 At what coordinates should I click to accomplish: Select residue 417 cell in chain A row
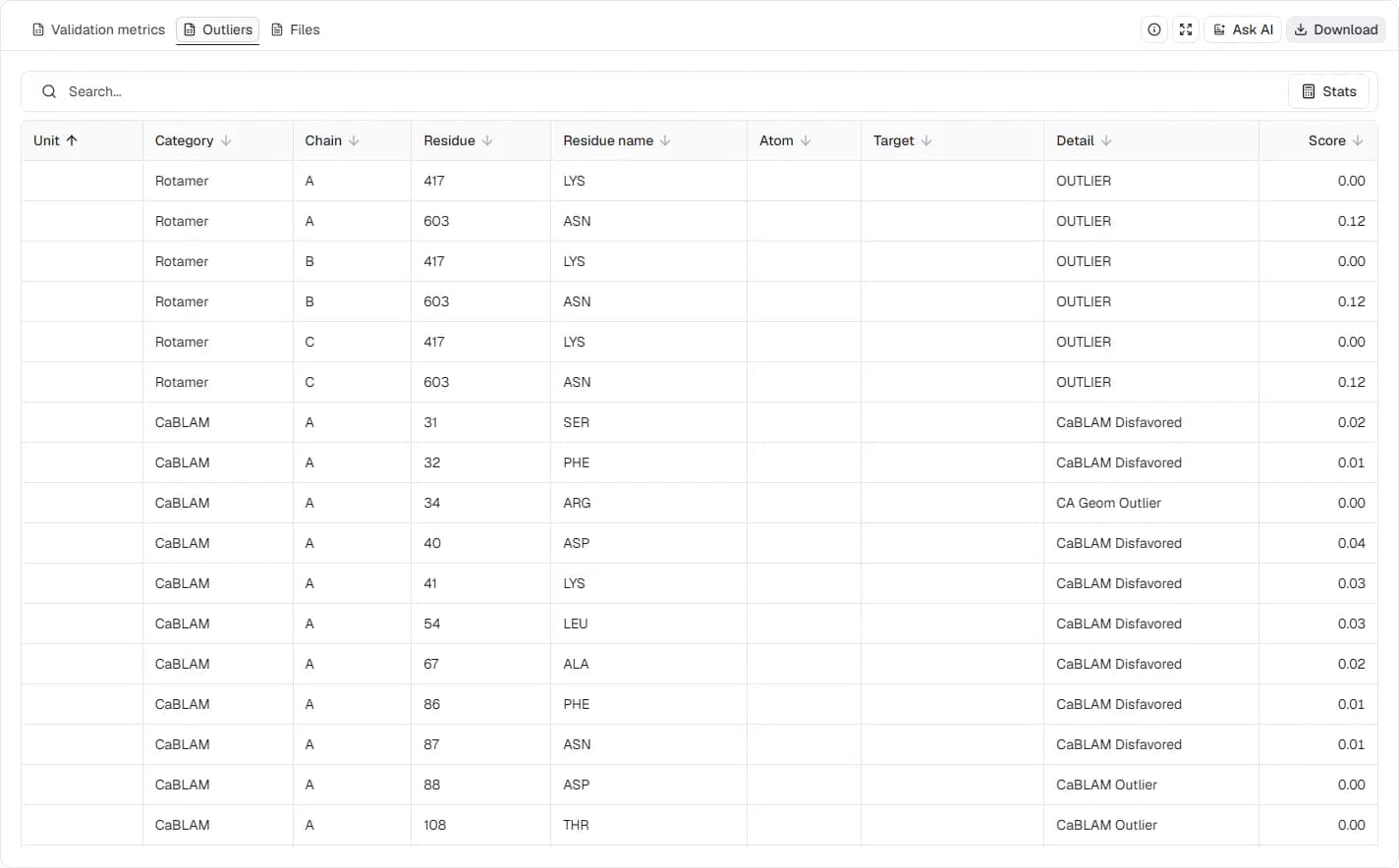480,181
